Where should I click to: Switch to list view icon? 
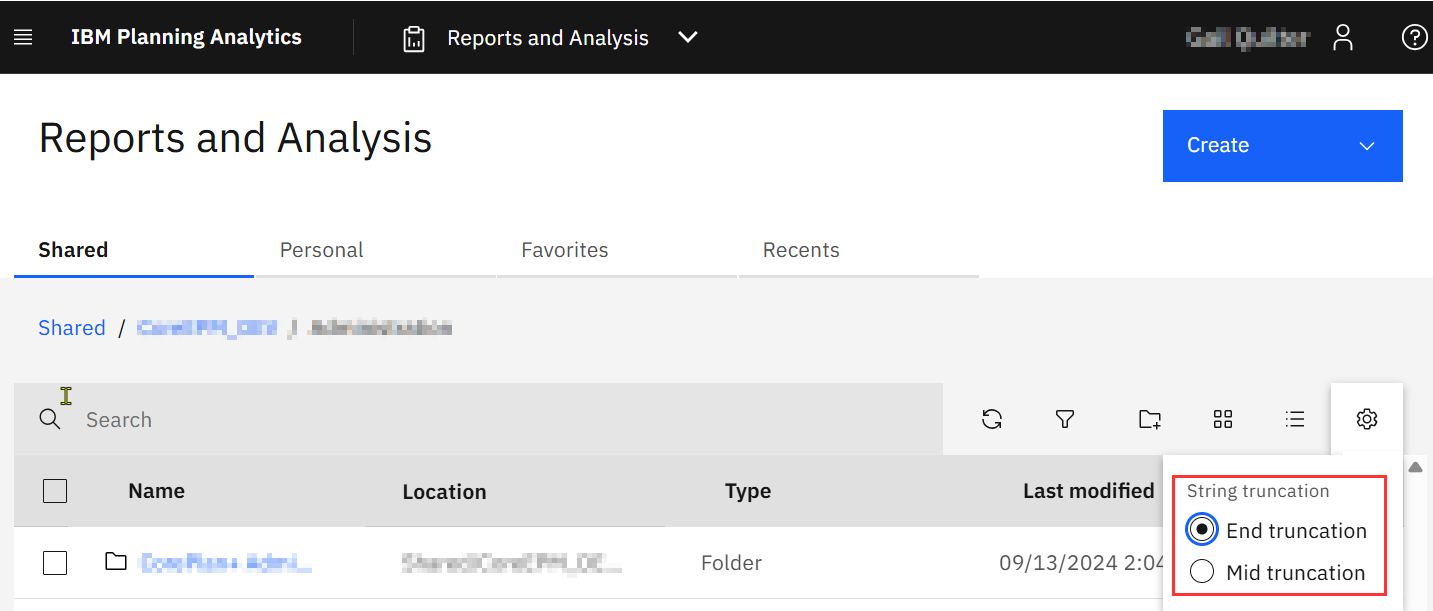(x=1295, y=419)
